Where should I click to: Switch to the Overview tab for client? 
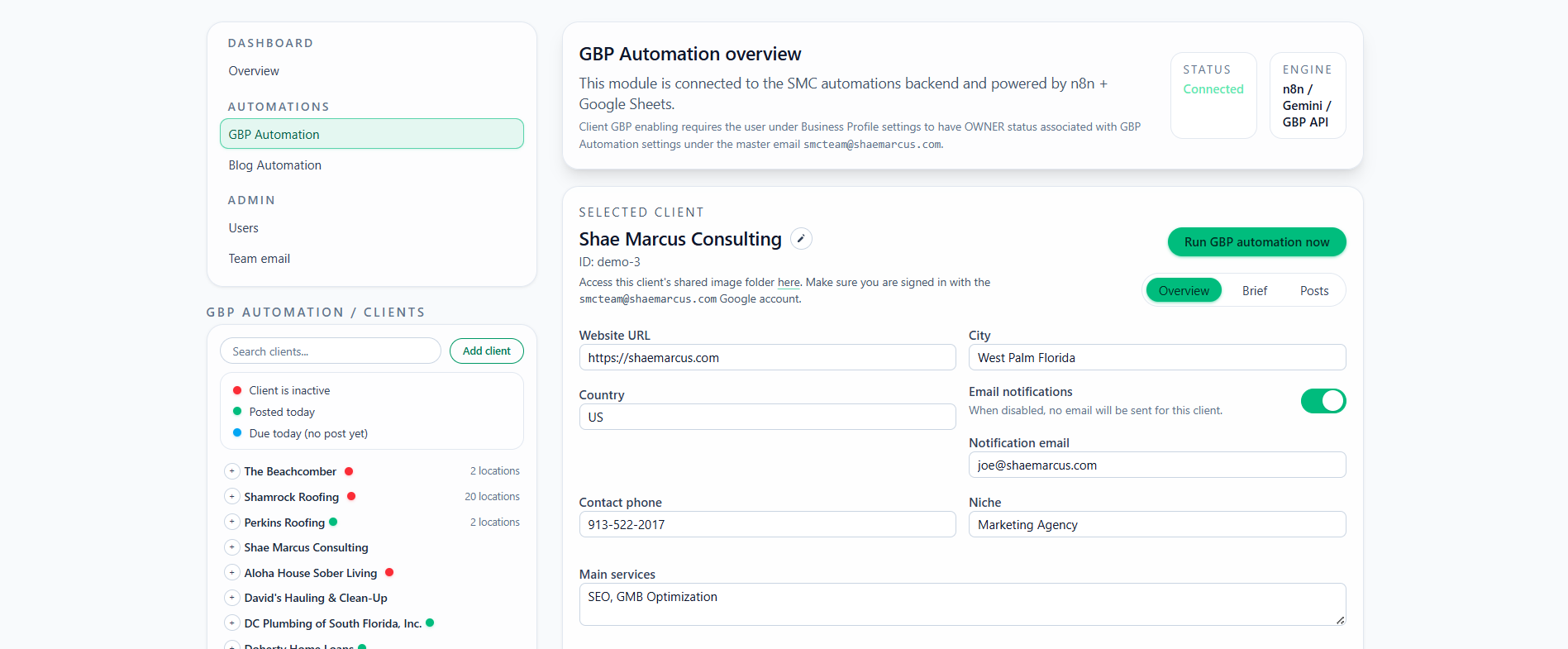coord(1184,290)
